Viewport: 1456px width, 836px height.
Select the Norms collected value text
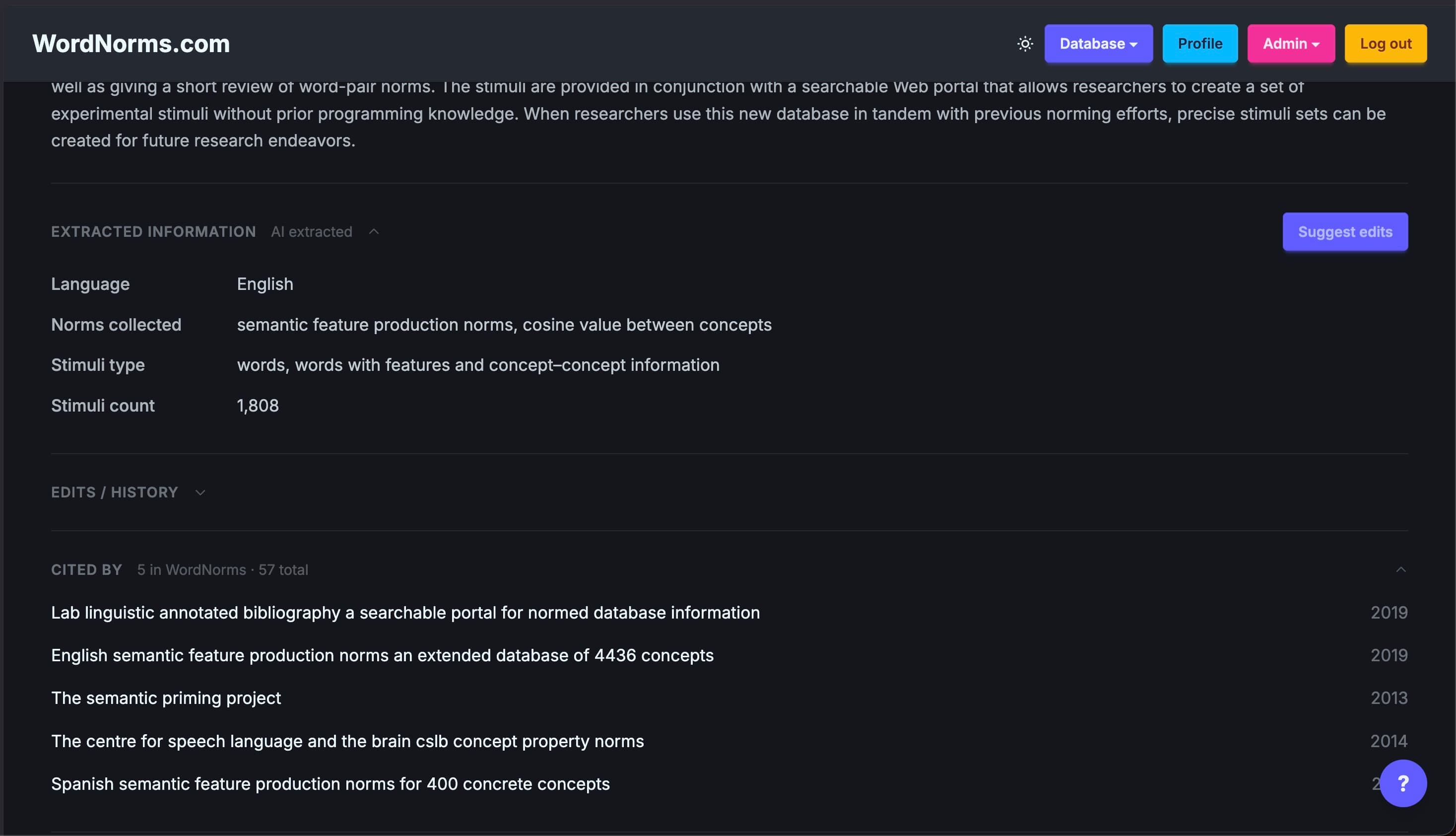(x=504, y=325)
